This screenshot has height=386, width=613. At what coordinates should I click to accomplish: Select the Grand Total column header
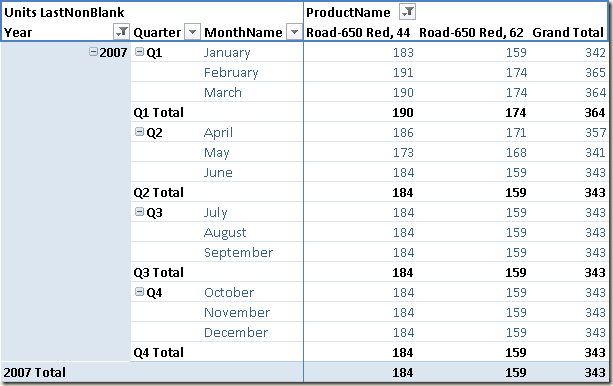tap(568, 32)
